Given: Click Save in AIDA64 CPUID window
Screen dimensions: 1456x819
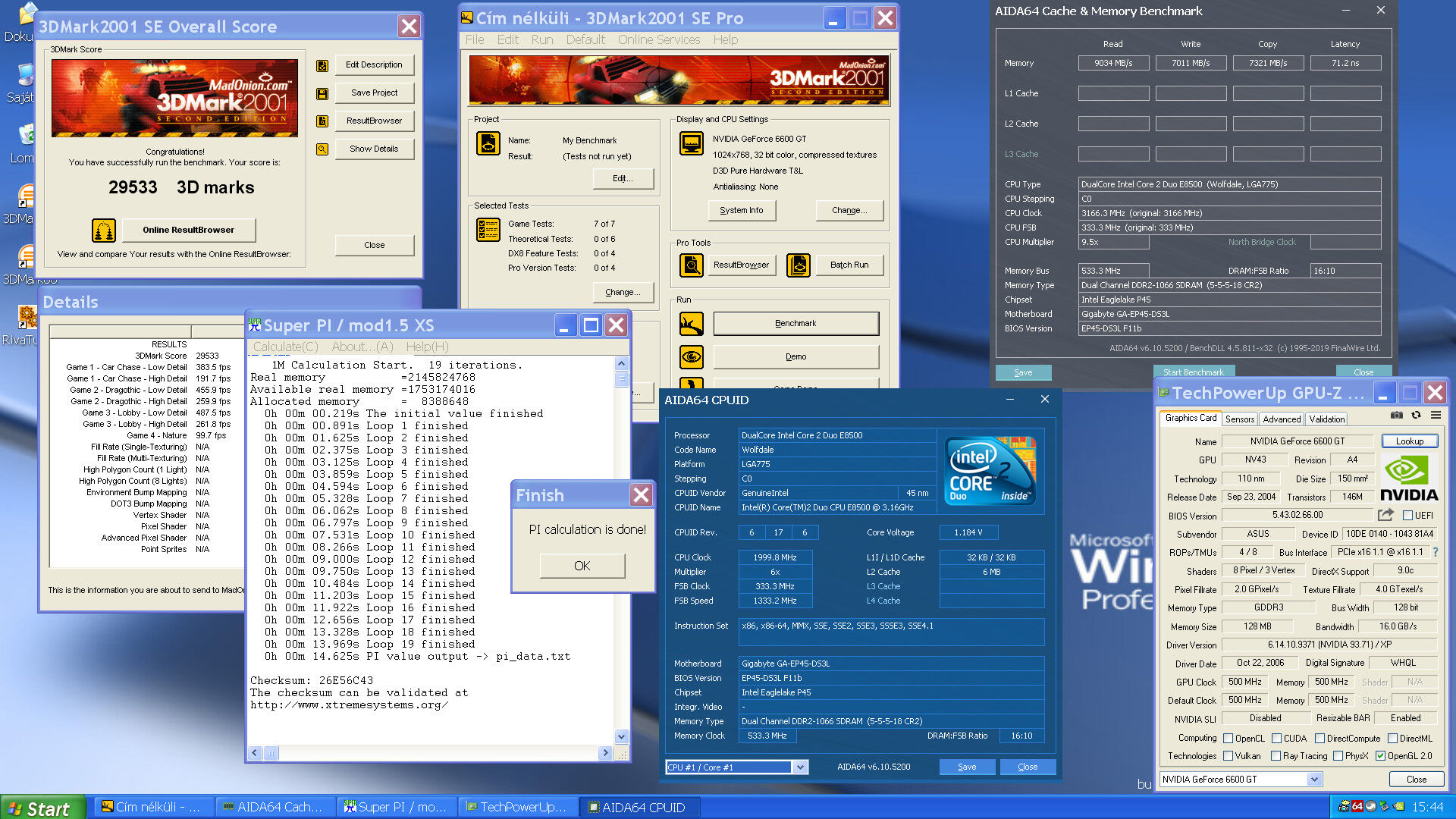Looking at the screenshot, I should [967, 767].
